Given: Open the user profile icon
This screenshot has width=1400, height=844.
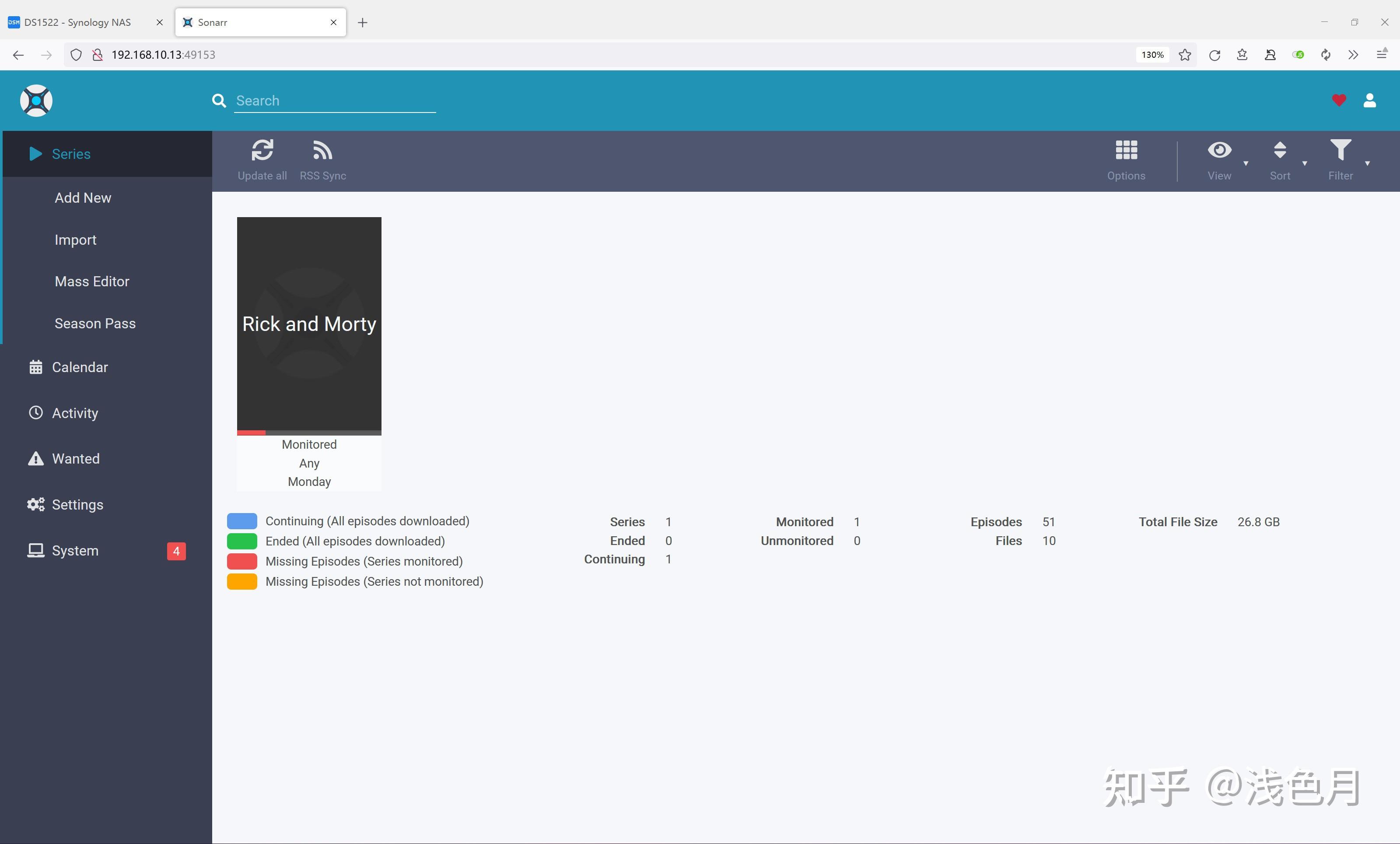Looking at the screenshot, I should point(1369,101).
